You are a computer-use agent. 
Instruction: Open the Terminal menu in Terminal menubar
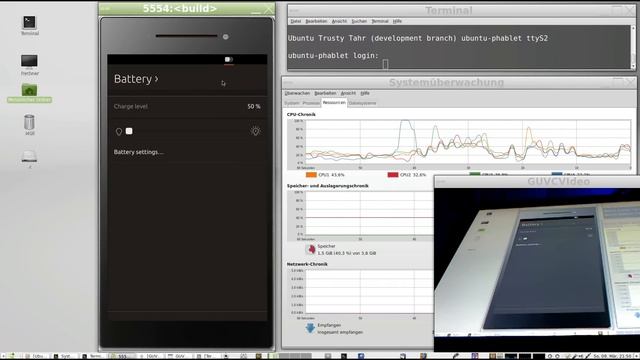pyautogui.click(x=380, y=21)
